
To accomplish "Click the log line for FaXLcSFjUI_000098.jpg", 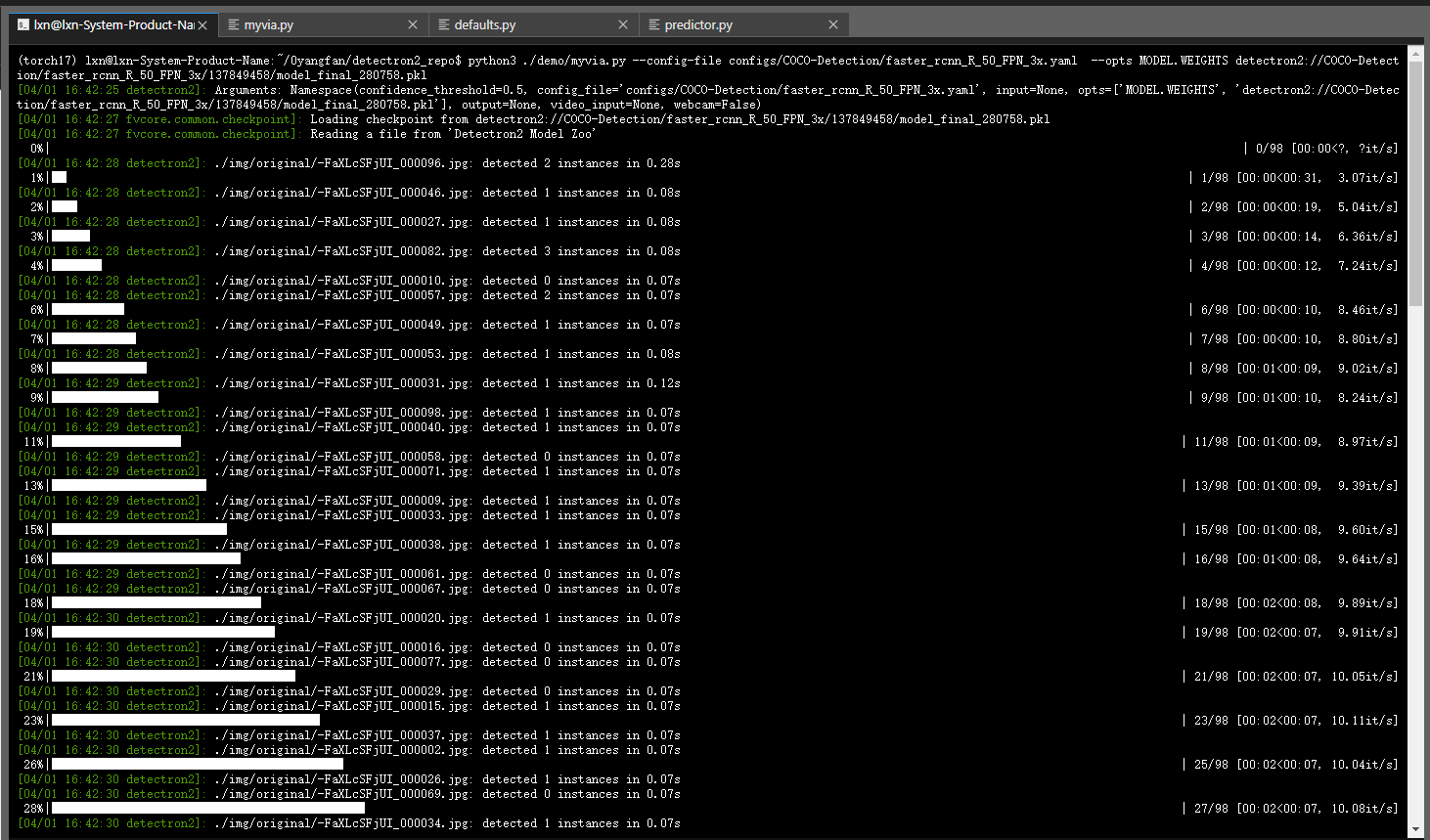I will 349,413.
